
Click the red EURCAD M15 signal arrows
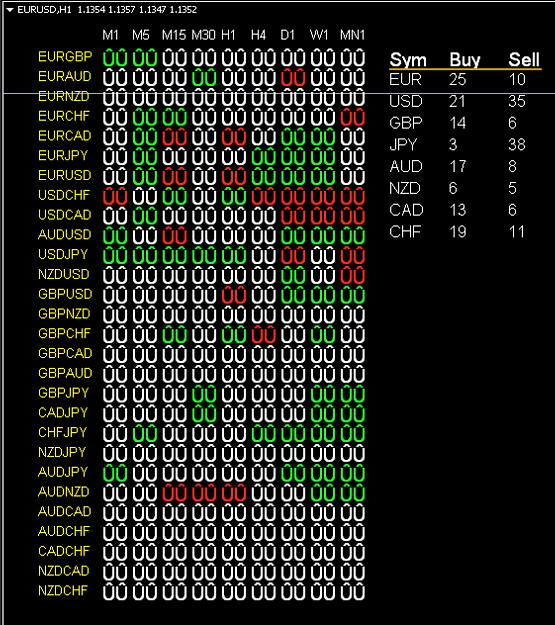(174, 137)
